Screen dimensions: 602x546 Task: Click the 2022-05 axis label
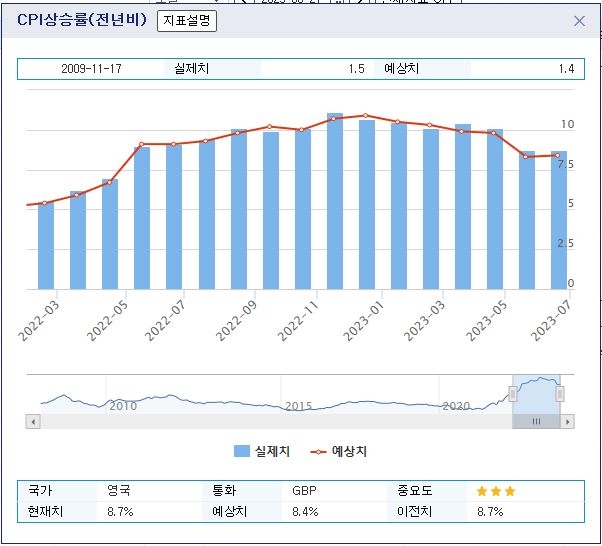click(x=108, y=321)
